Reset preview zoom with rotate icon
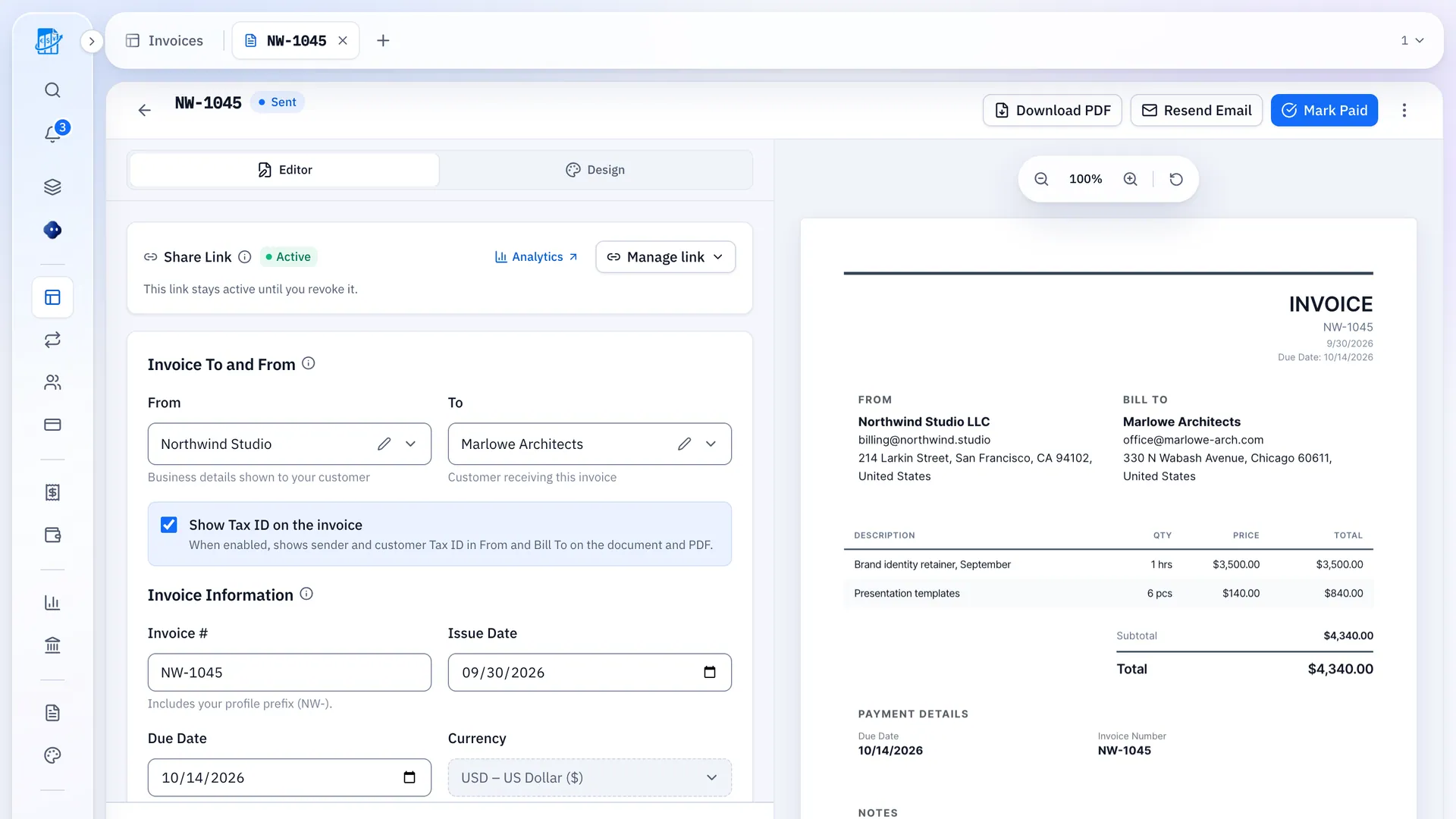Screen dimensions: 1456x819 point(1176,179)
